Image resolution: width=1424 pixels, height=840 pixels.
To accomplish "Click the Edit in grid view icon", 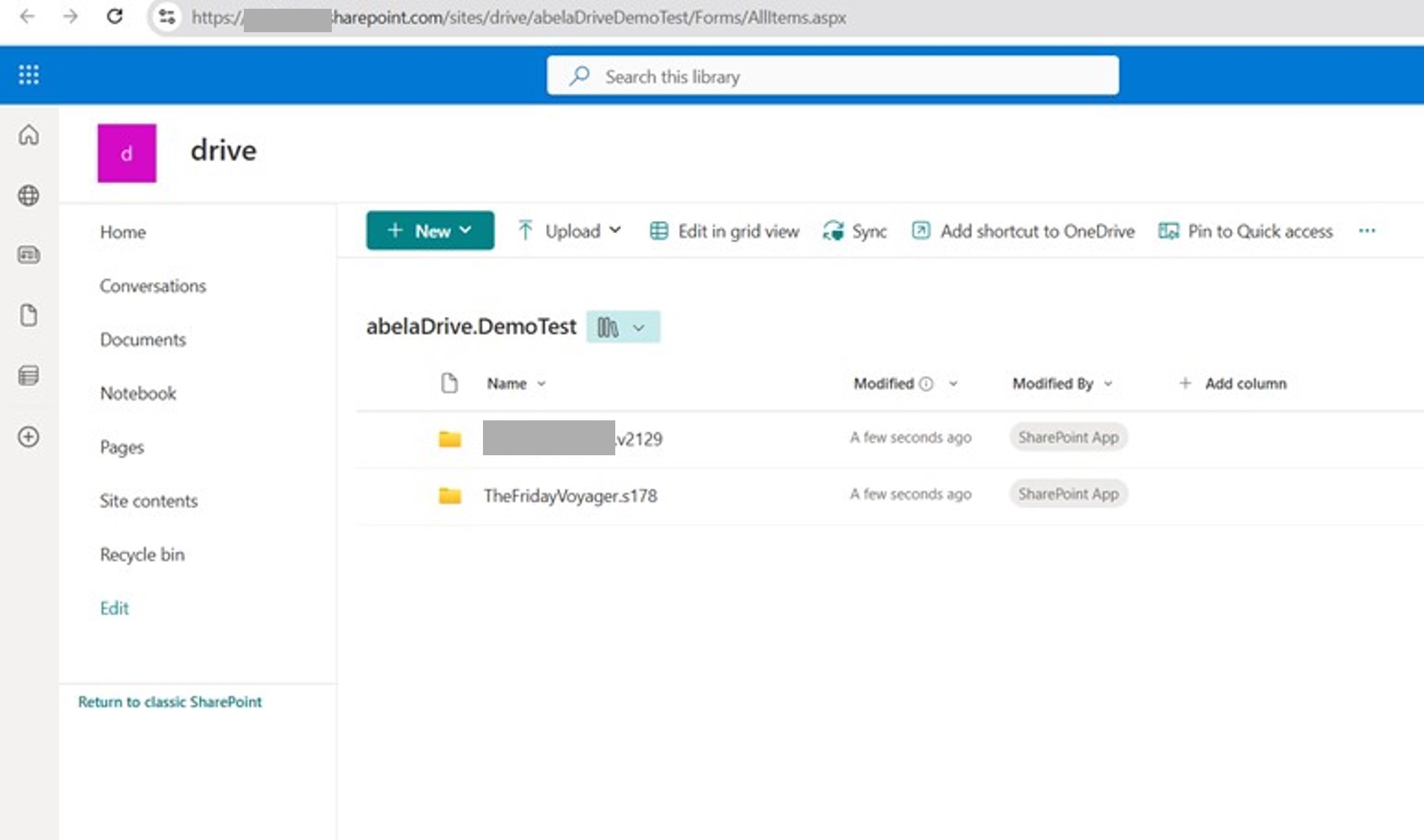I will 659,231.
